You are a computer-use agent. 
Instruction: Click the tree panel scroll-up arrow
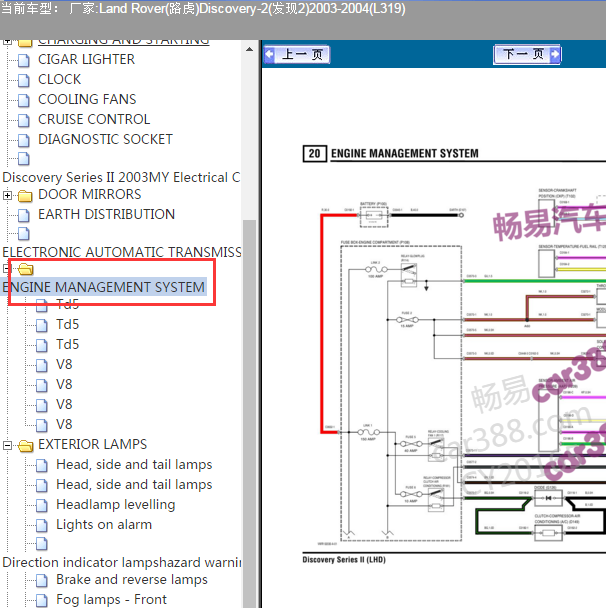point(249,49)
